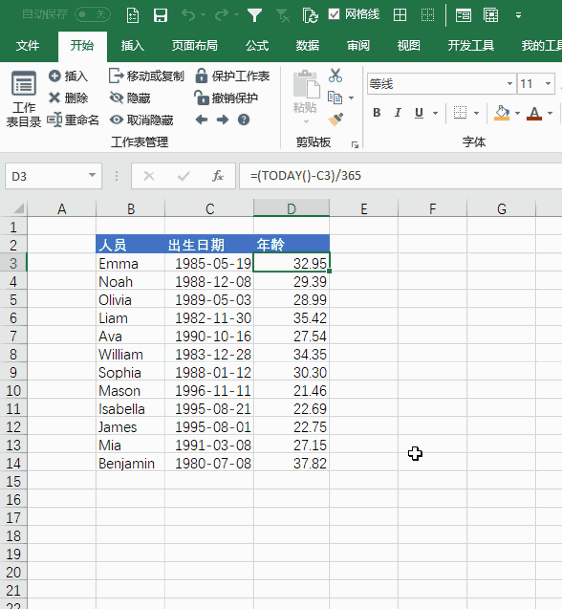
Task: Open the clipboard pane launcher
Action: pos(355,144)
